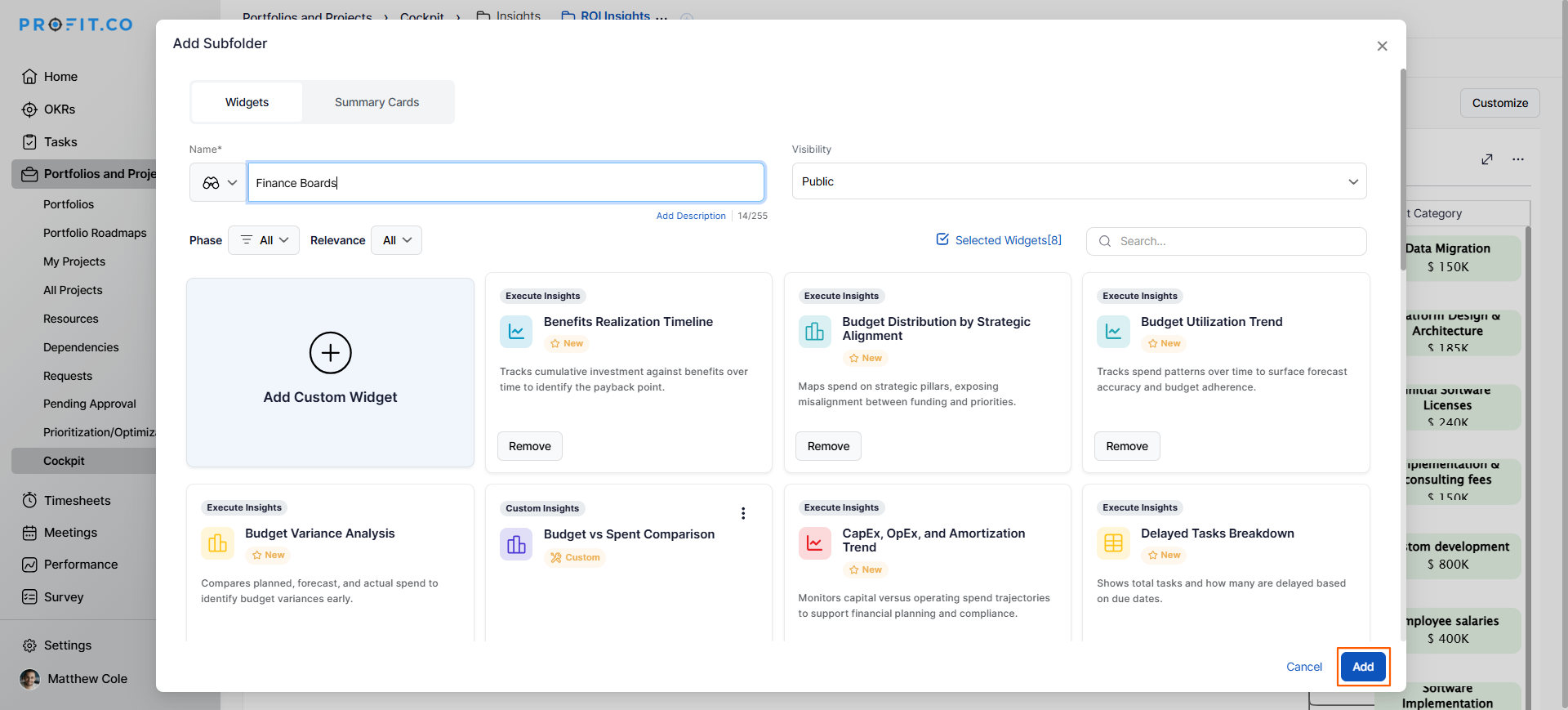Click the Delayed Tasks Breakdown table icon
Image resolution: width=1568 pixels, height=710 pixels.
[1113, 543]
